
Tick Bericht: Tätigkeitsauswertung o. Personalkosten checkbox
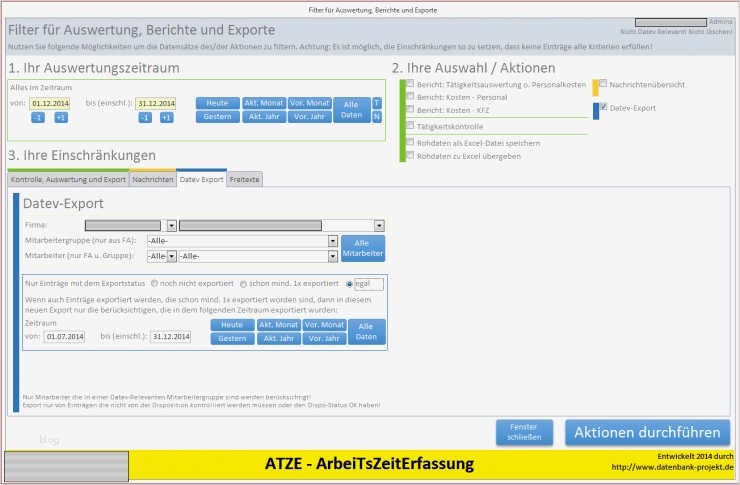tap(410, 84)
